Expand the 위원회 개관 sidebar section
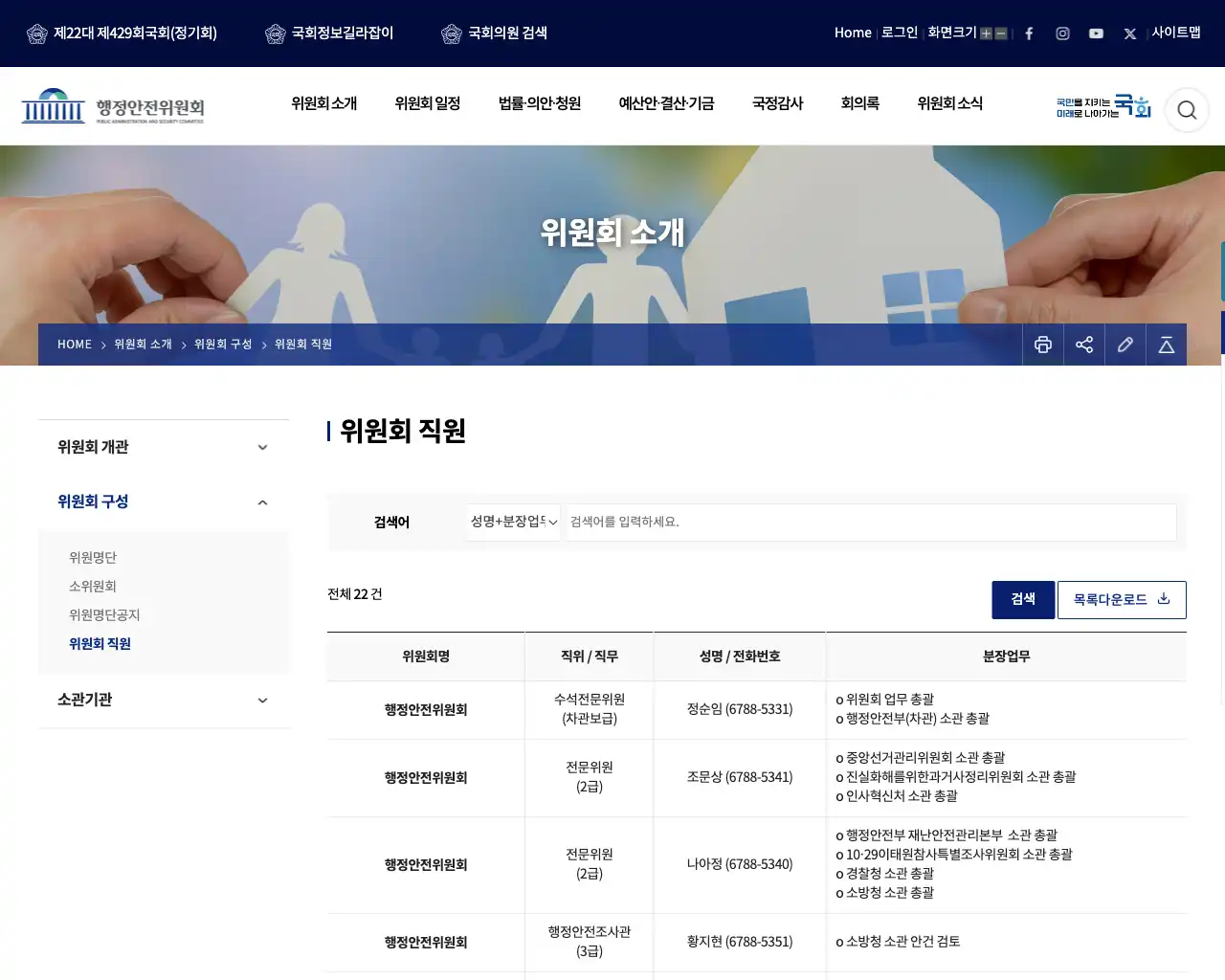 164,447
